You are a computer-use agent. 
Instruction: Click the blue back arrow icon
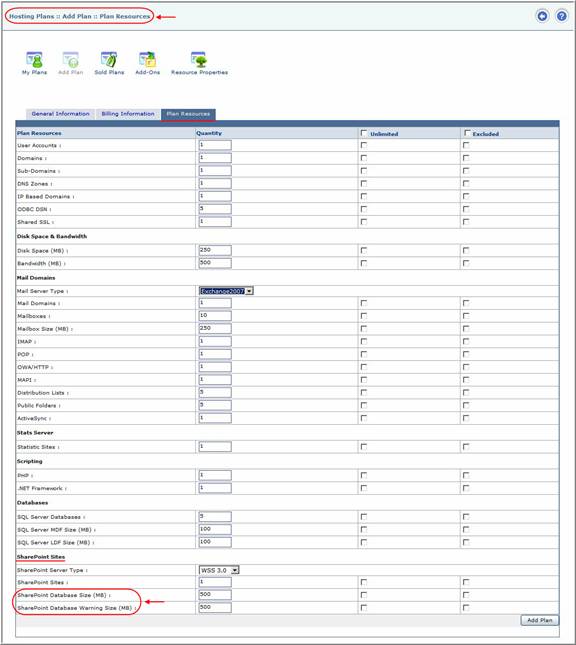click(x=542, y=16)
